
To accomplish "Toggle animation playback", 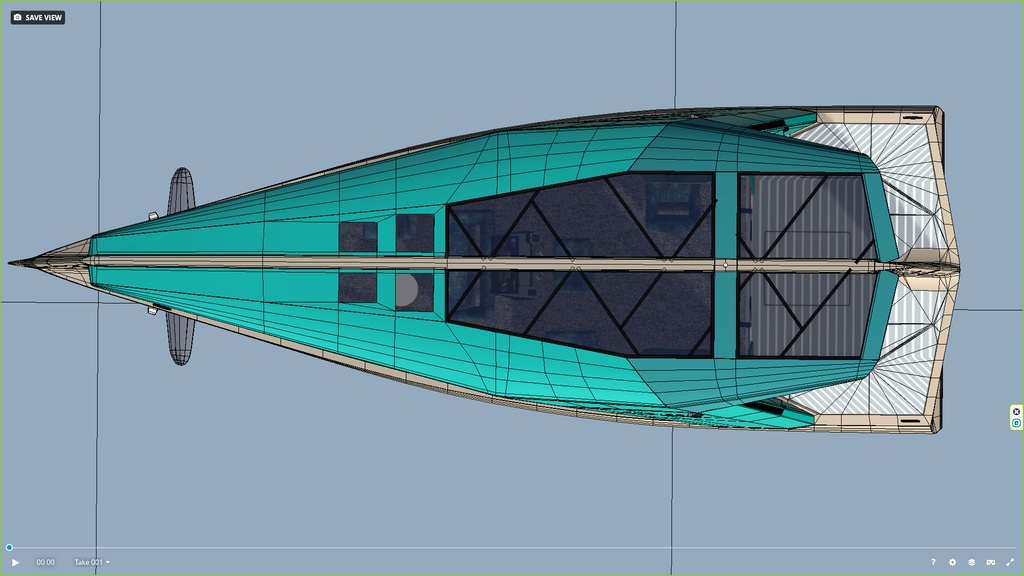I will click(x=14, y=562).
